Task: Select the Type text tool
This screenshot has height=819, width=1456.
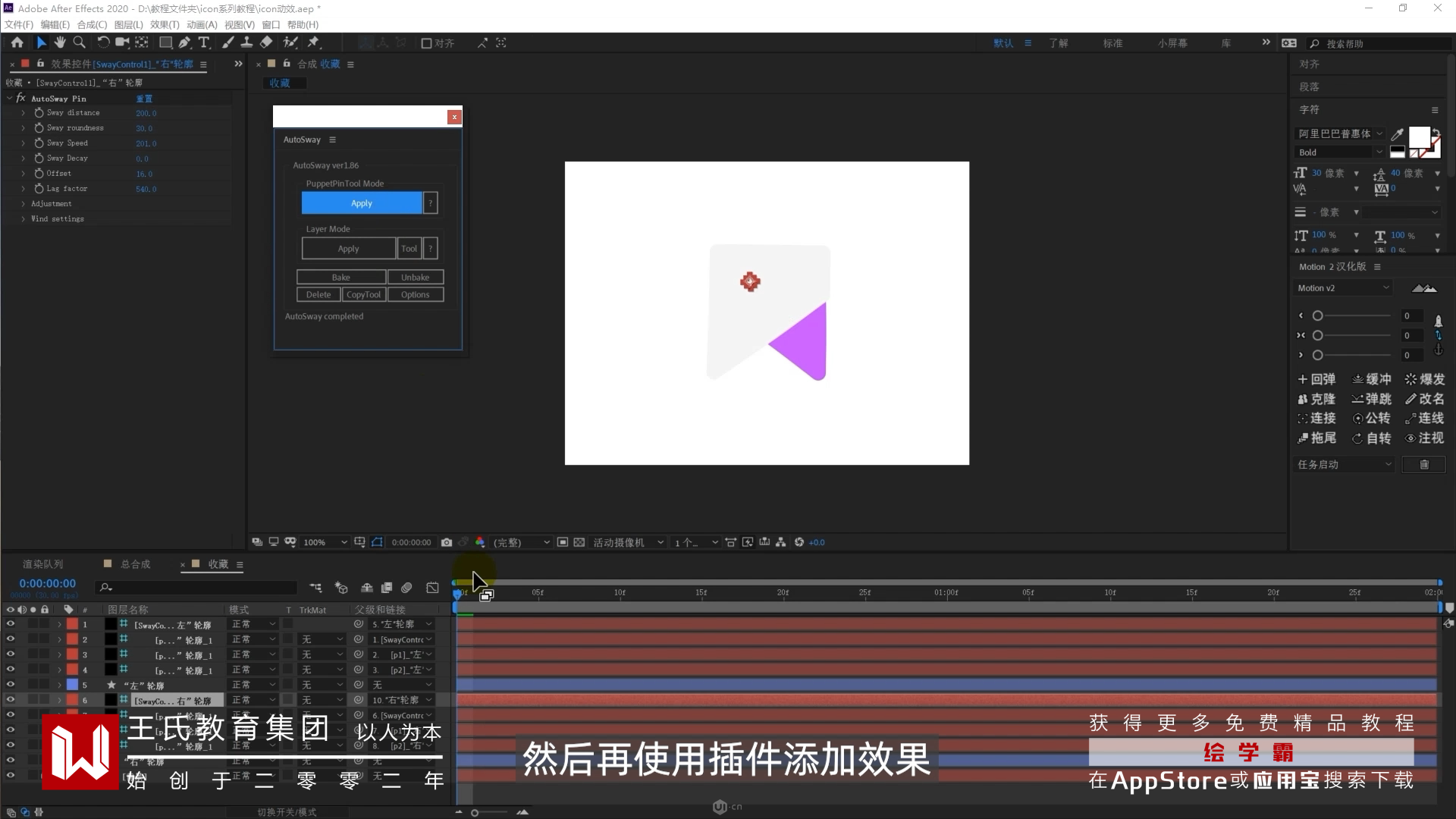Action: pyautogui.click(x=204, y=42)
